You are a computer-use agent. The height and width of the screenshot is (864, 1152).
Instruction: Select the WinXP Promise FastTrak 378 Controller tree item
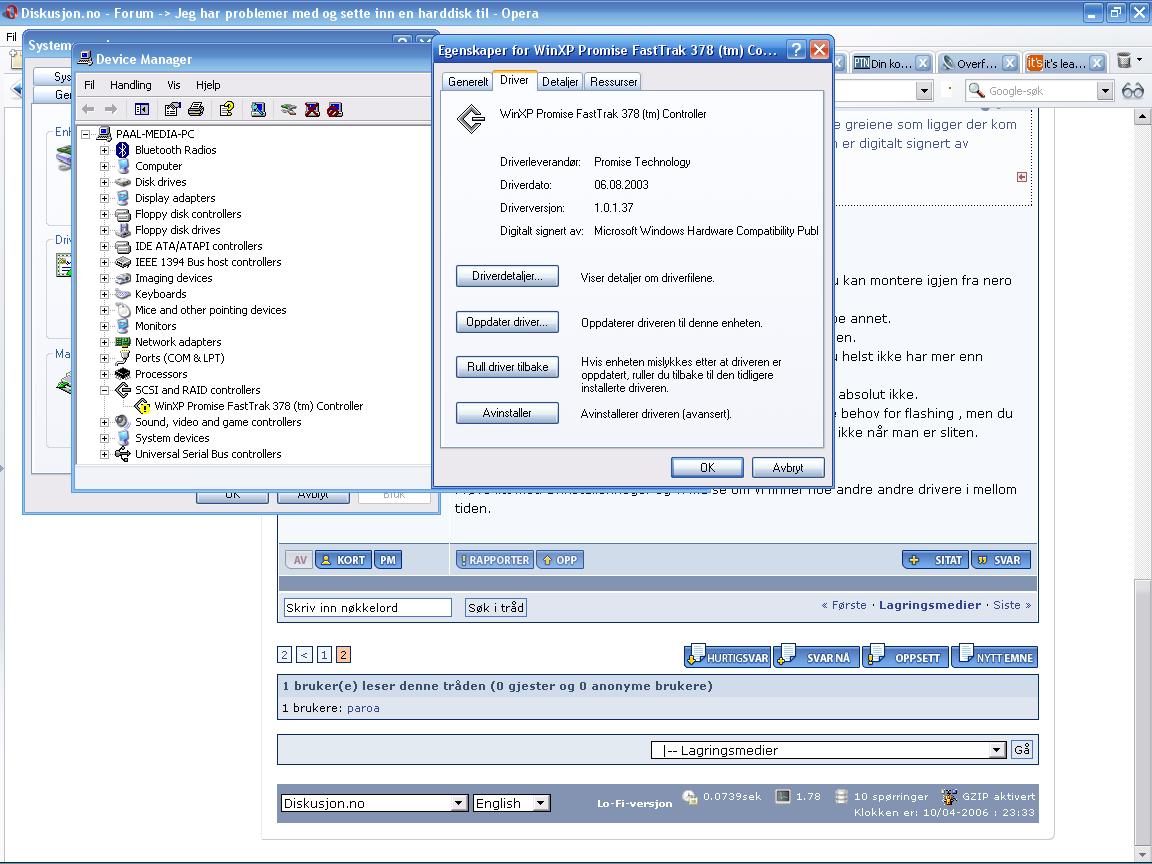pyautogui.click(x=259, y=406)
